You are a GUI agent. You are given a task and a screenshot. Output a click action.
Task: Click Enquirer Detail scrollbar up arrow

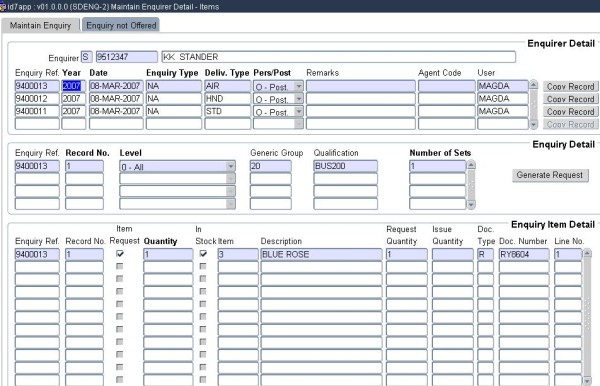click(x=533, y=85)
